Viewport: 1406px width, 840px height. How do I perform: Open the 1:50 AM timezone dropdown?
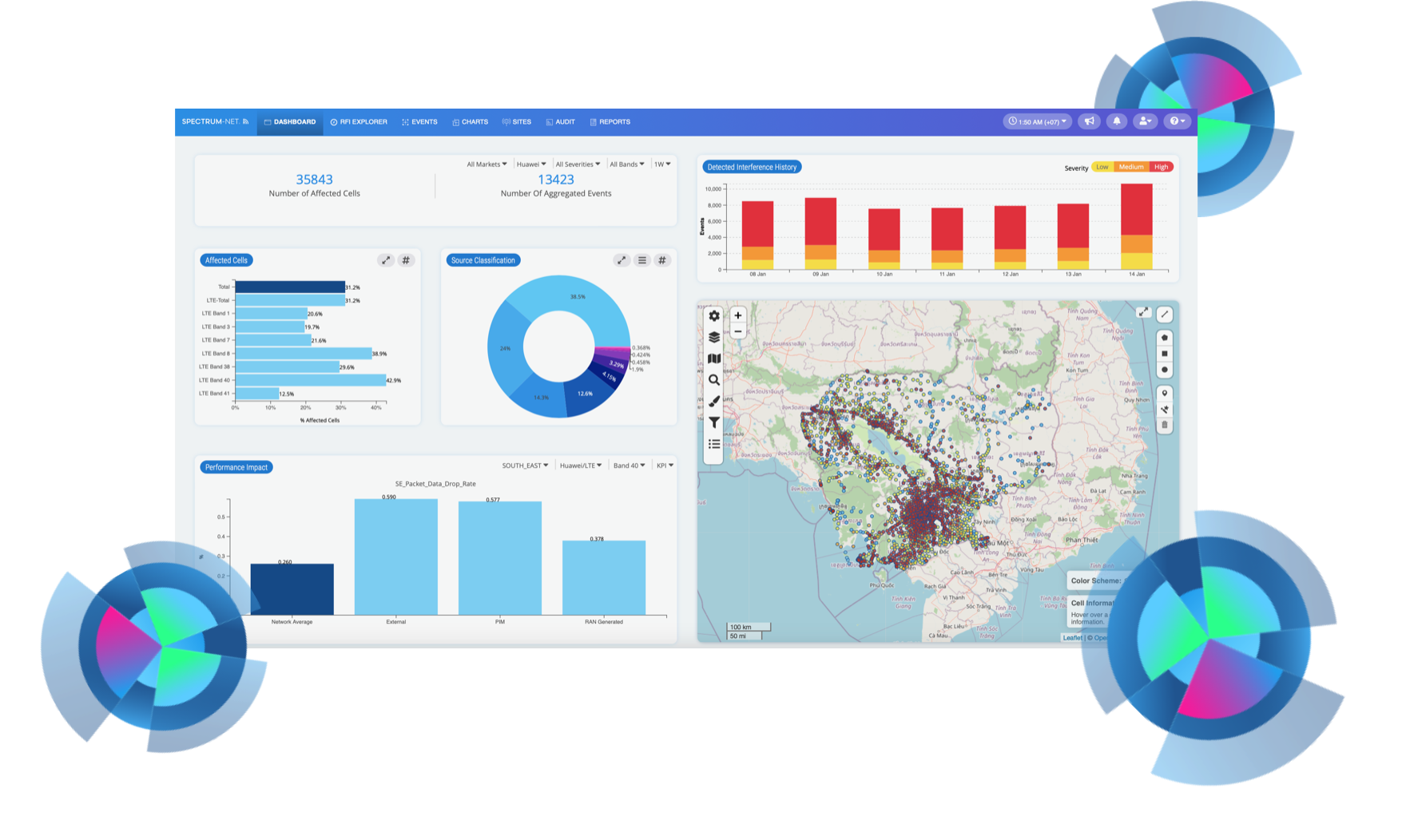[x=1037, y=121]
